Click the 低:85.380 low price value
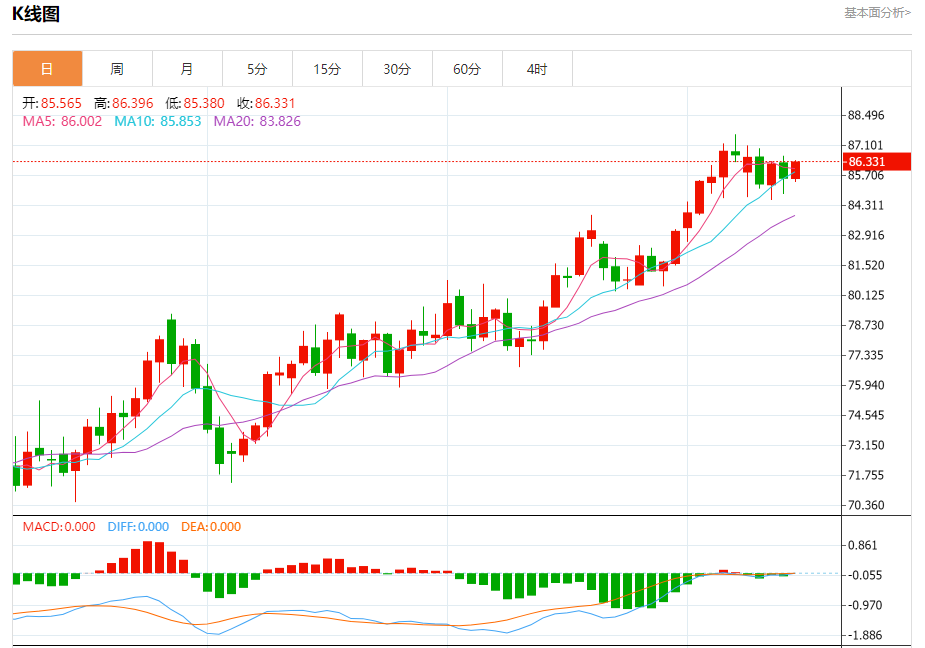The image size is (925, 648). click(195, 103)
